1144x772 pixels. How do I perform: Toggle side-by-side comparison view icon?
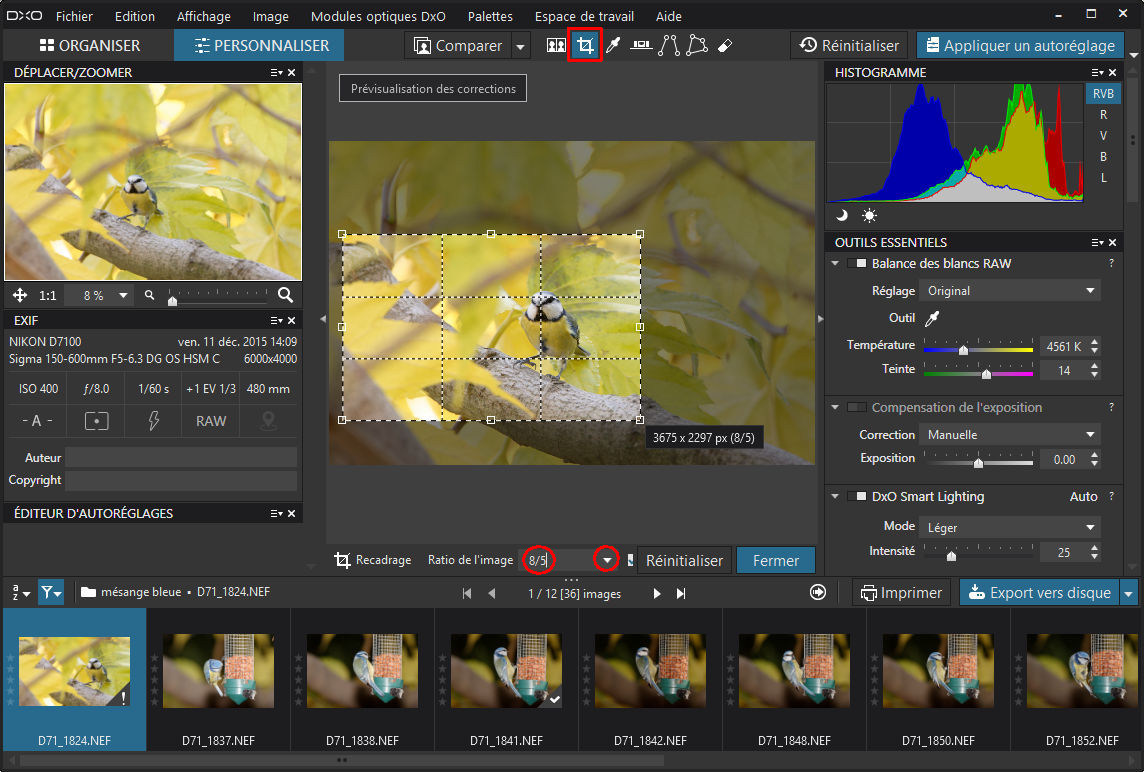556,45
